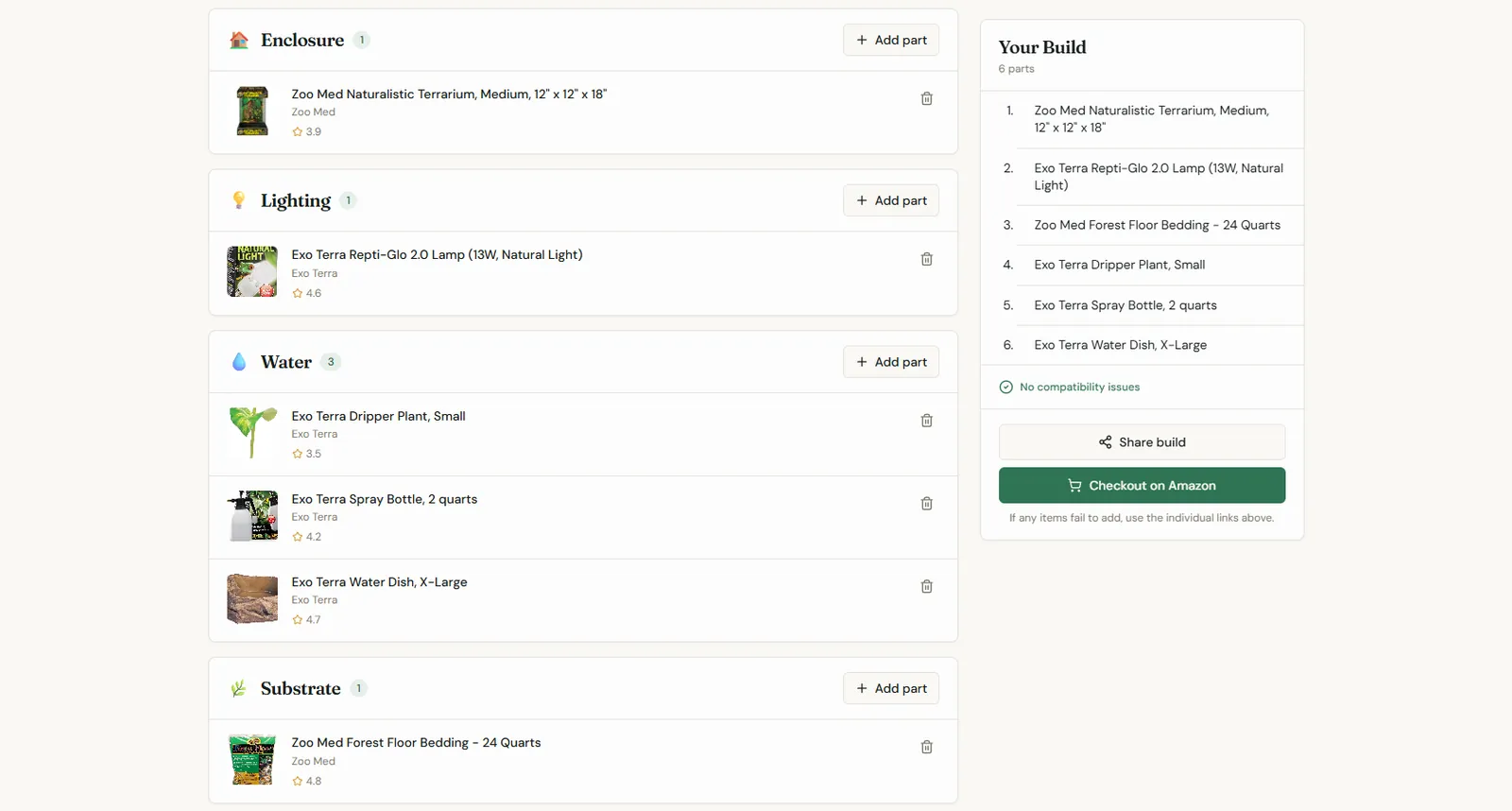Click the Enclosure house icon
This screenshot has height=811, width=1512.
coord(239,40)
